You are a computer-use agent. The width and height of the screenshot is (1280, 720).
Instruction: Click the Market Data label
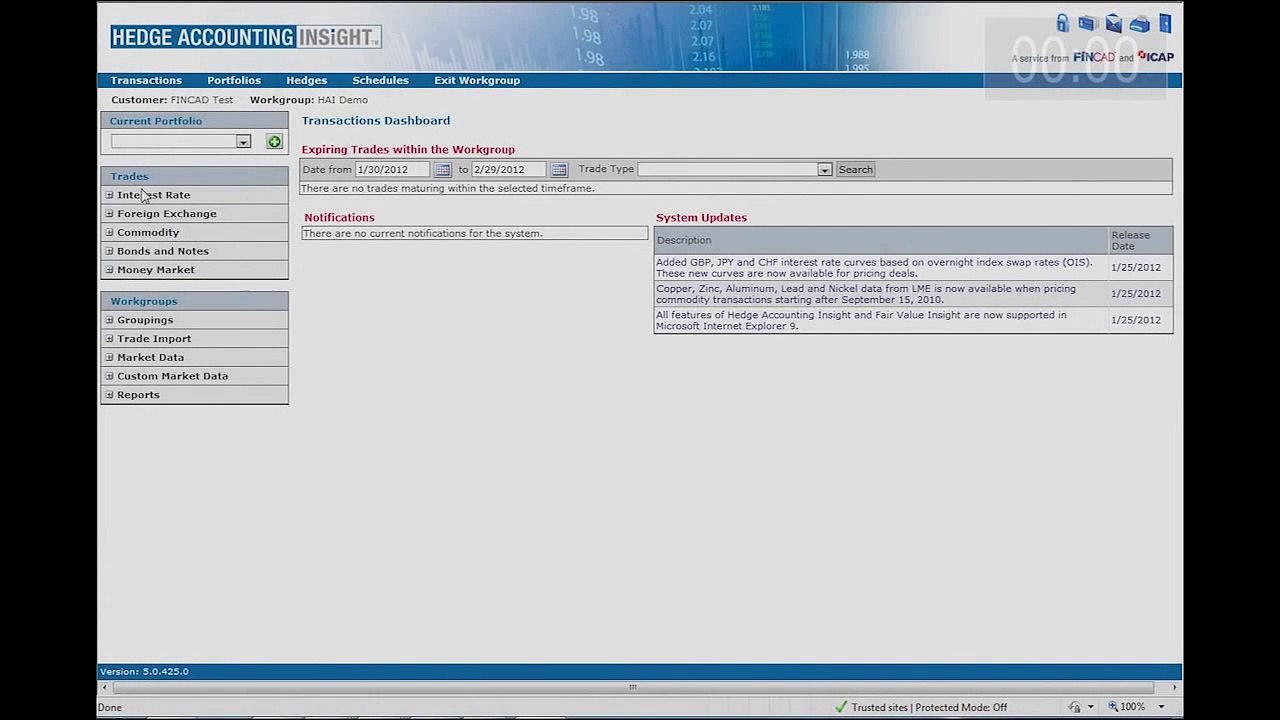pyautogui.click(x=150, y=357)
